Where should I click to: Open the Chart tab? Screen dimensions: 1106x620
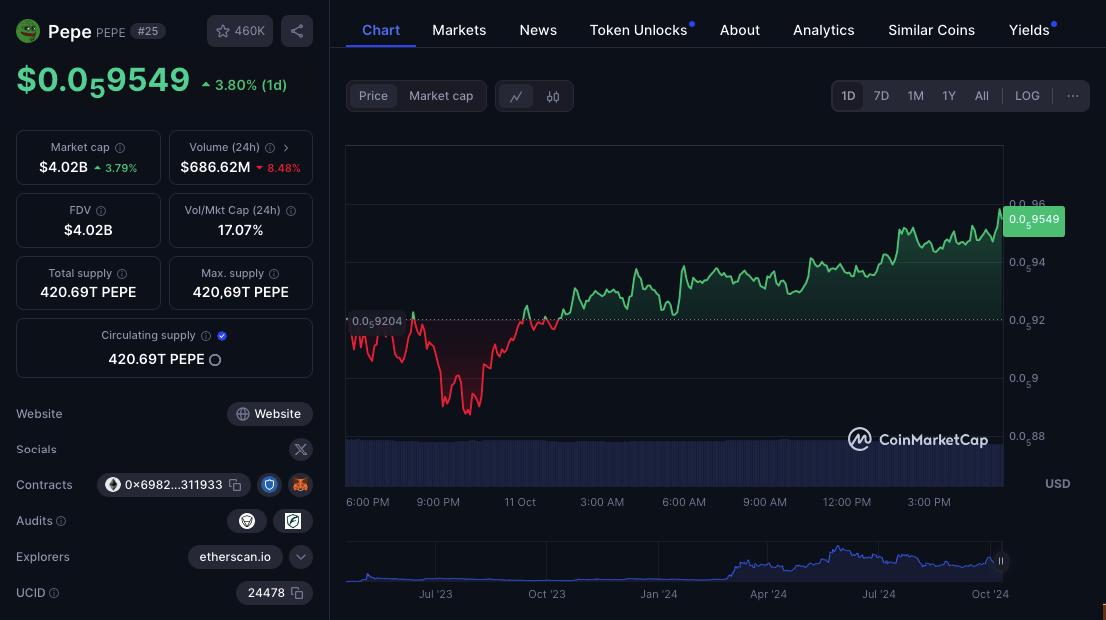(x=381, y=30)
